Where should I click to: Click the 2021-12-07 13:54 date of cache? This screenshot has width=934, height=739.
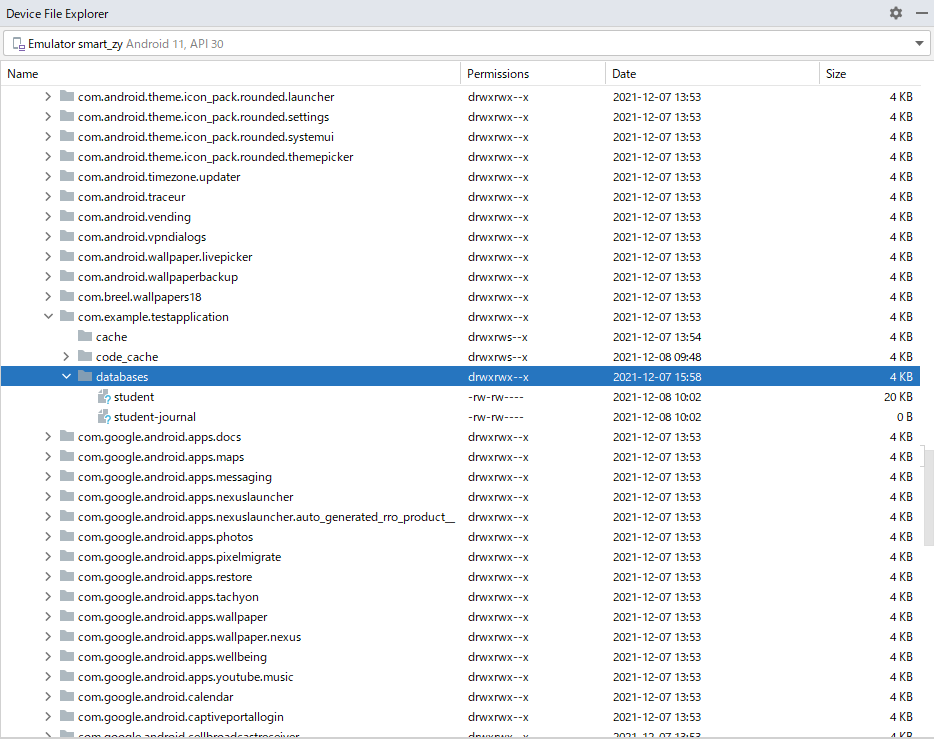(657, 337)
